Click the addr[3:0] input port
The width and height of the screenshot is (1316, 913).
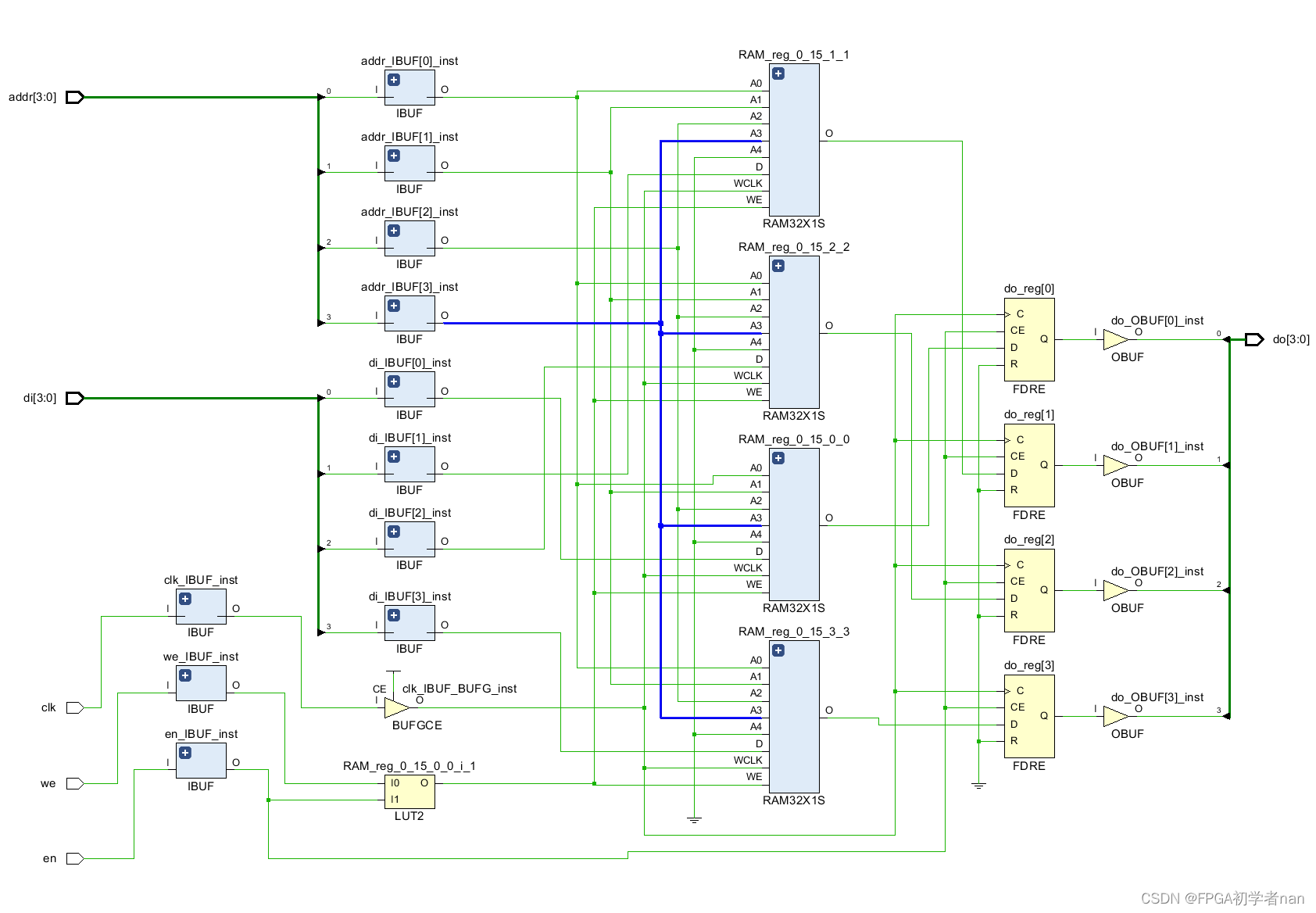coord(74,97)
